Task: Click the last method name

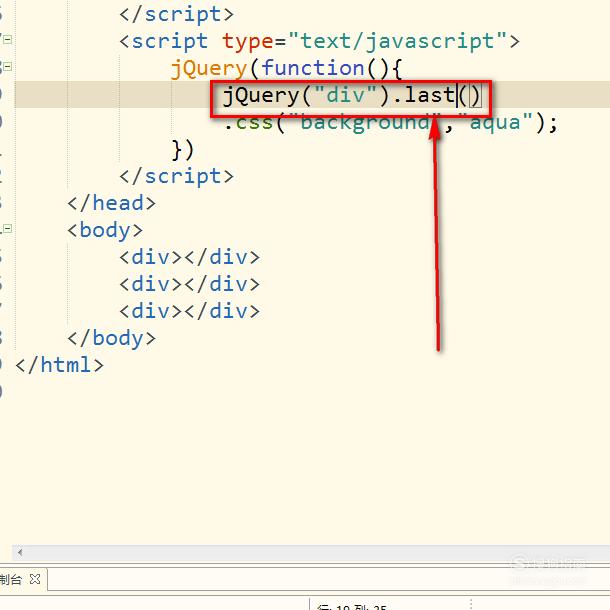Action: 429,95
